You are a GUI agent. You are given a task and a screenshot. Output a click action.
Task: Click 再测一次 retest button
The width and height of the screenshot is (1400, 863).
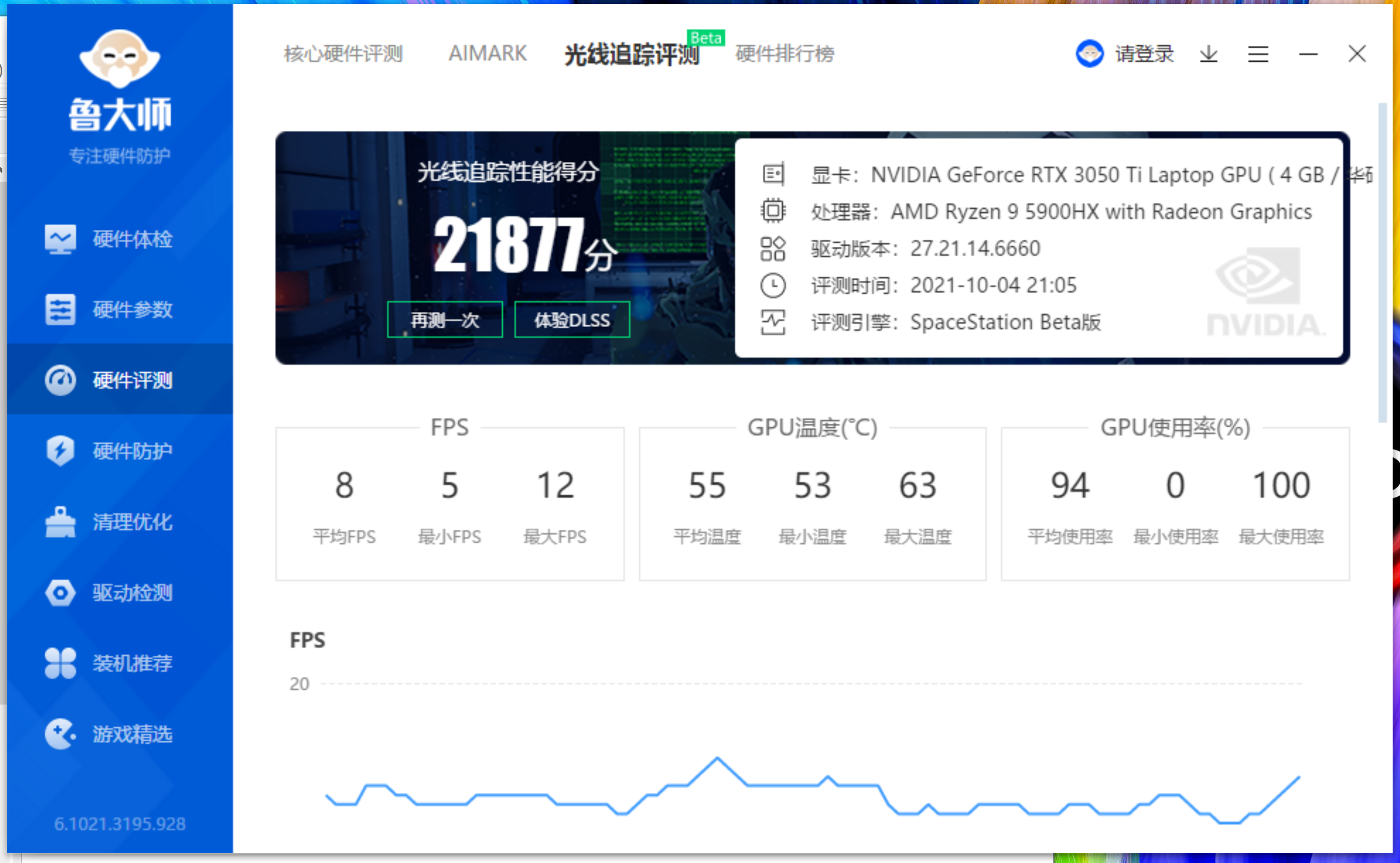445,320
